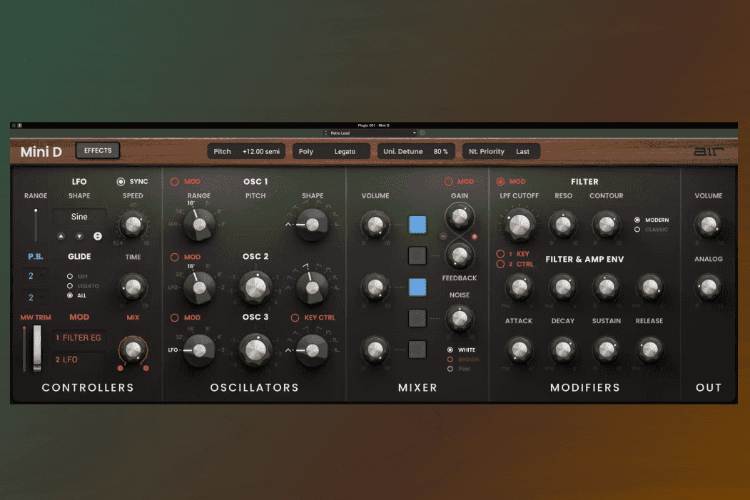Open the LFO shape list menu icon
This screenshot has height=500, width=750.
click(98, 236)
